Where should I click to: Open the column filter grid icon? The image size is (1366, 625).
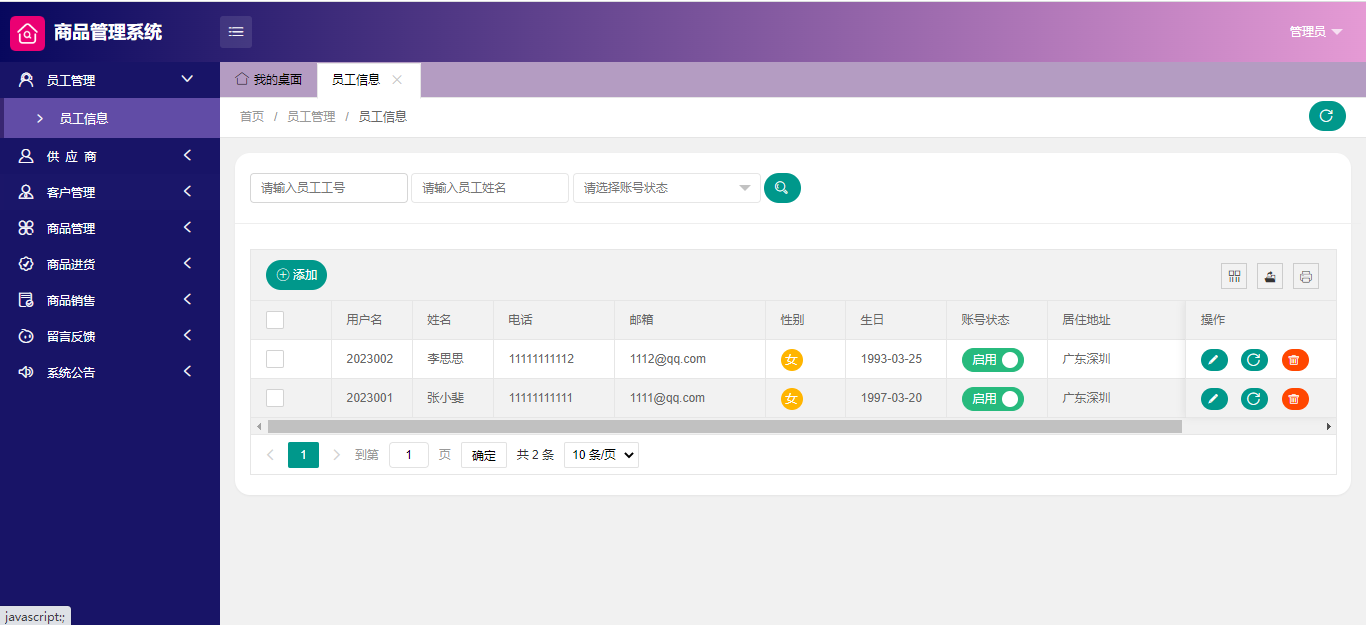(1234, 276)
